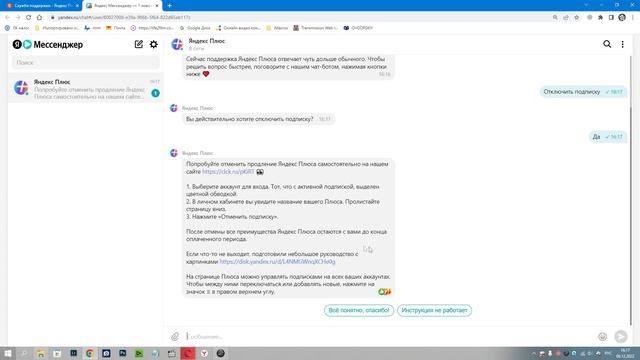This screenshot has width=640, height=360.
Task: Go to browser home page
Action: tap(39, 17)
